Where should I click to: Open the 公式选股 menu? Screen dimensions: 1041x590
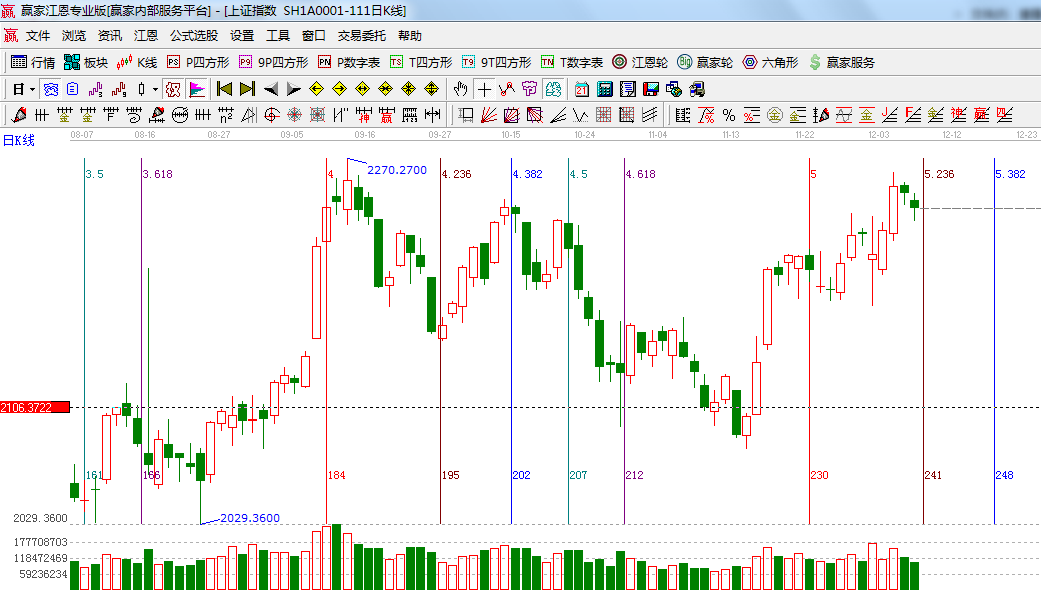(x=193, y=35)
